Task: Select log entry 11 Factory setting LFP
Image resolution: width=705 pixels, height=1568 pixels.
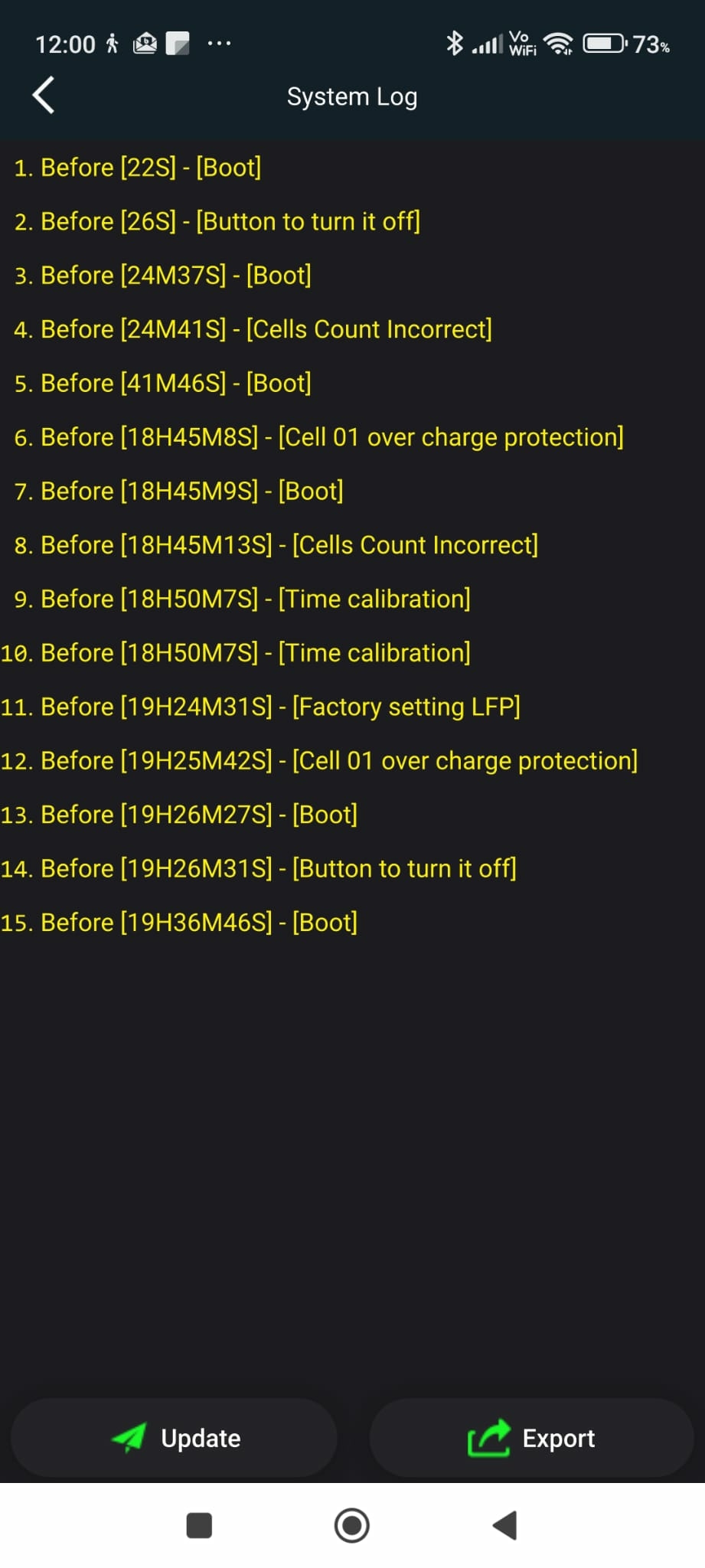Action: point(260,707)
